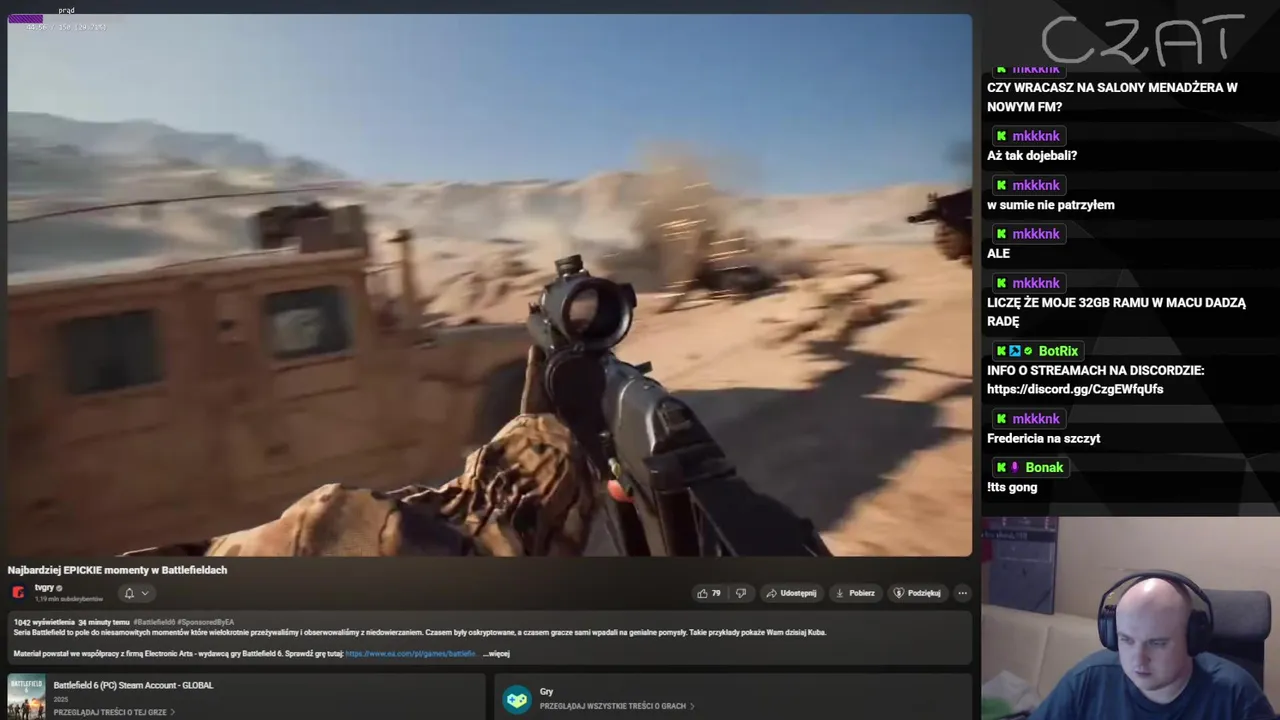Click the video title Najbardziej EPICKIE momenty
1280x720 pixels.
117,570
